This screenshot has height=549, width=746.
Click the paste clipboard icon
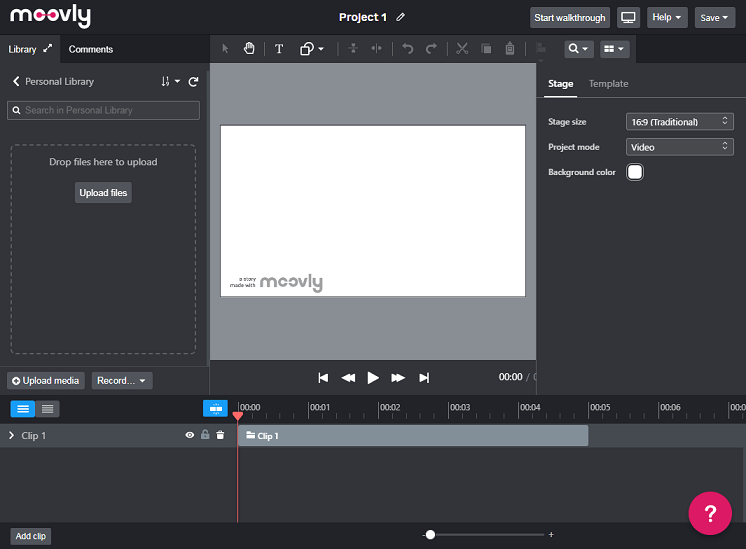click(510, 49)
